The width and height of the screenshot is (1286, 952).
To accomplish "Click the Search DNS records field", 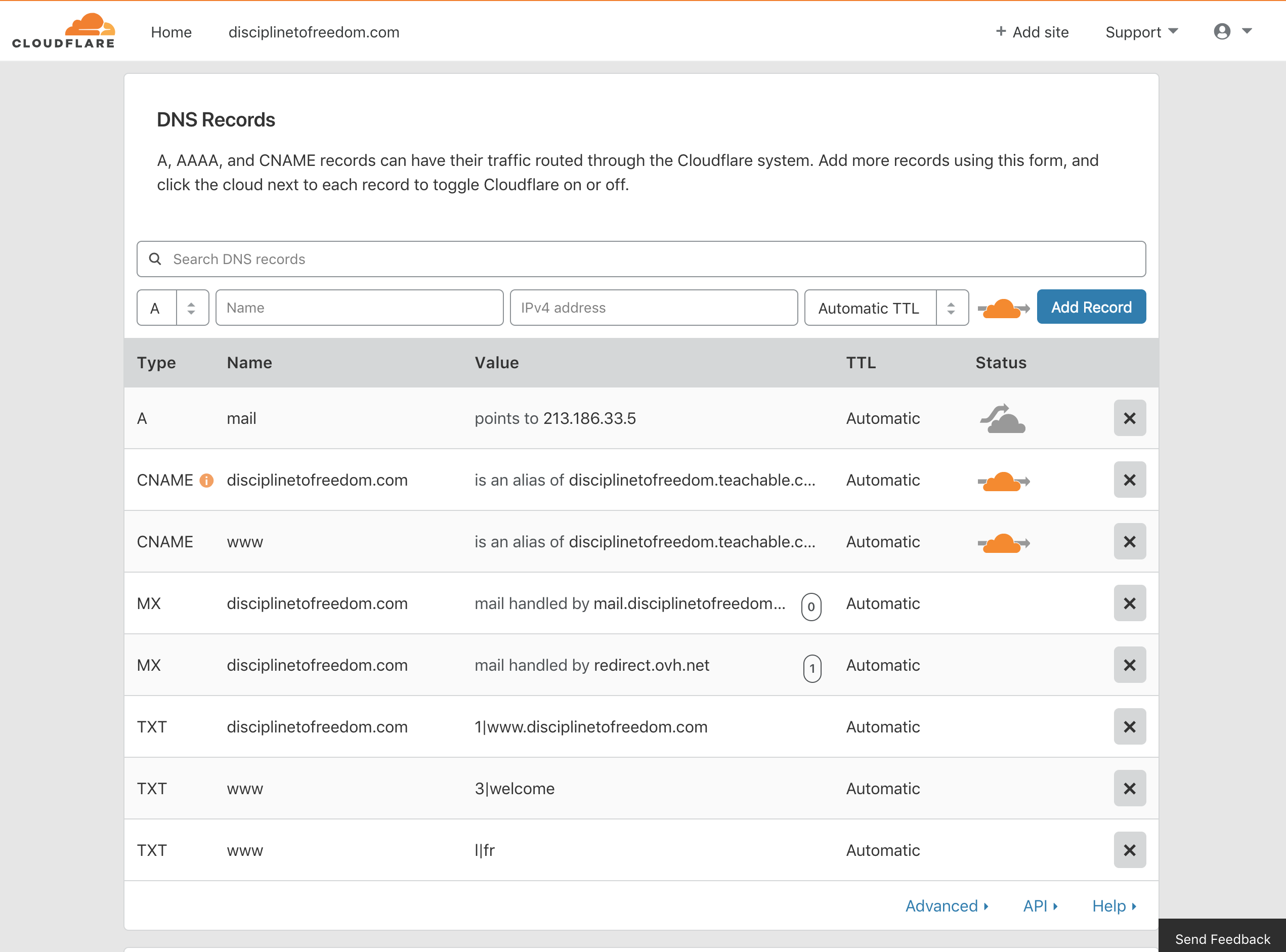I will click(640, 259).
